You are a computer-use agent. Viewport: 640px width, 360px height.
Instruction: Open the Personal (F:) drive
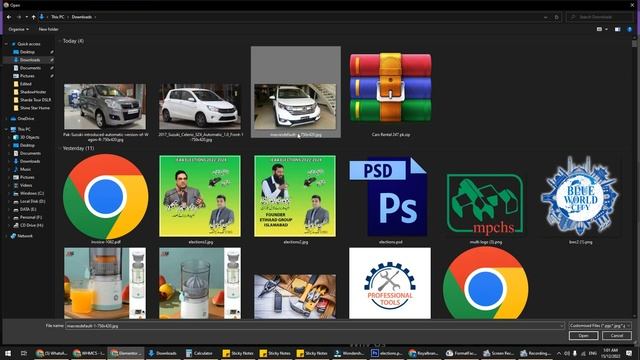coord(31,218)
